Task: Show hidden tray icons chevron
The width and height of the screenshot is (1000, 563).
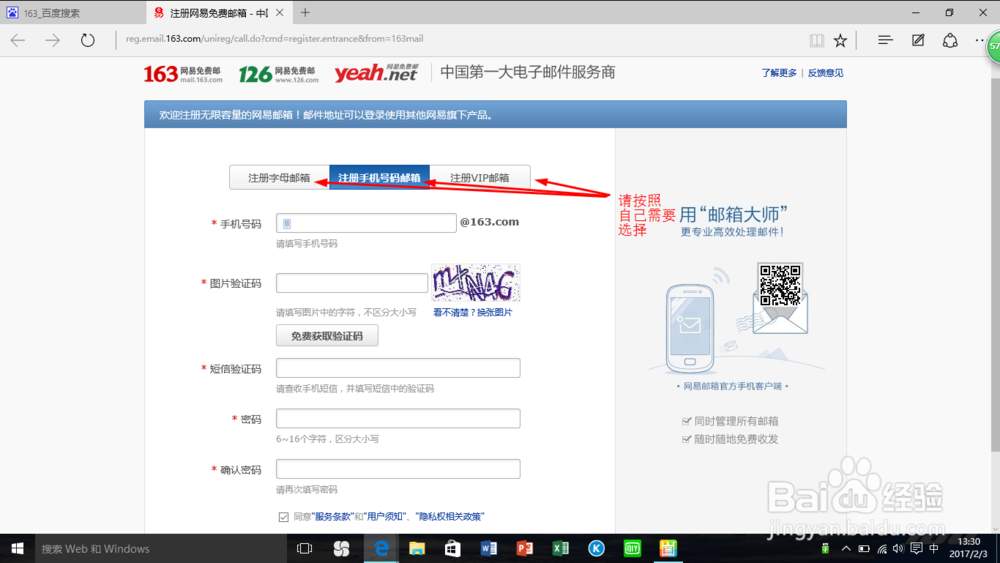Action: pyautogui.click(x=846, y=548)
